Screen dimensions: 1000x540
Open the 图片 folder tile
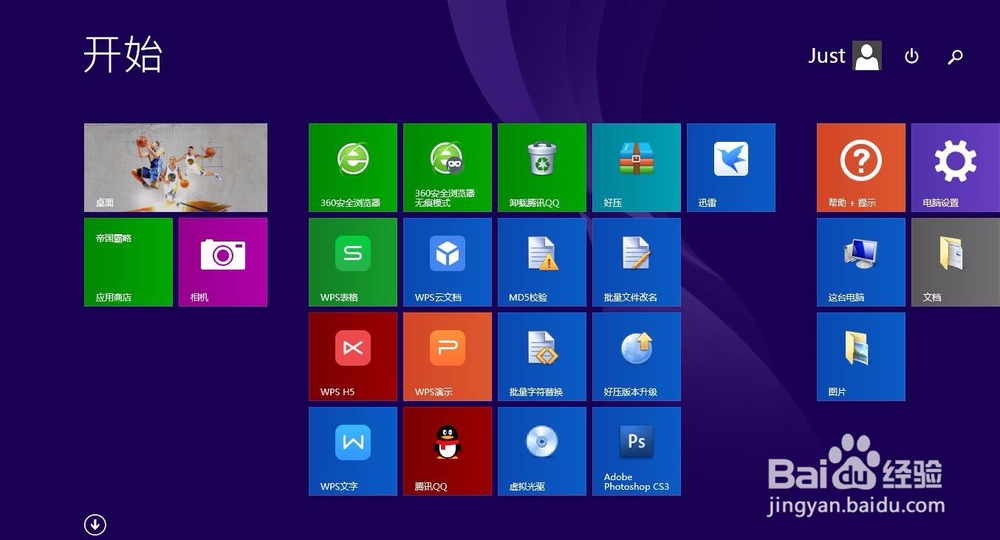(861, 356)
